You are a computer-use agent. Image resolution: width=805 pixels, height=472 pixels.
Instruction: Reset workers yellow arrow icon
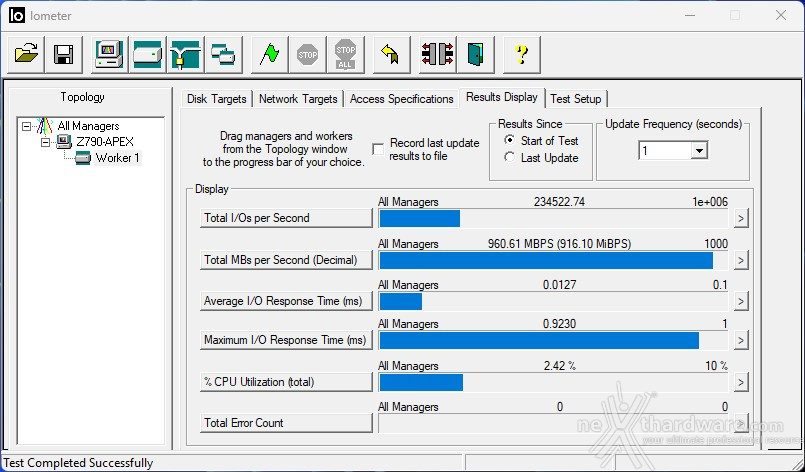(x=391, y=54)
